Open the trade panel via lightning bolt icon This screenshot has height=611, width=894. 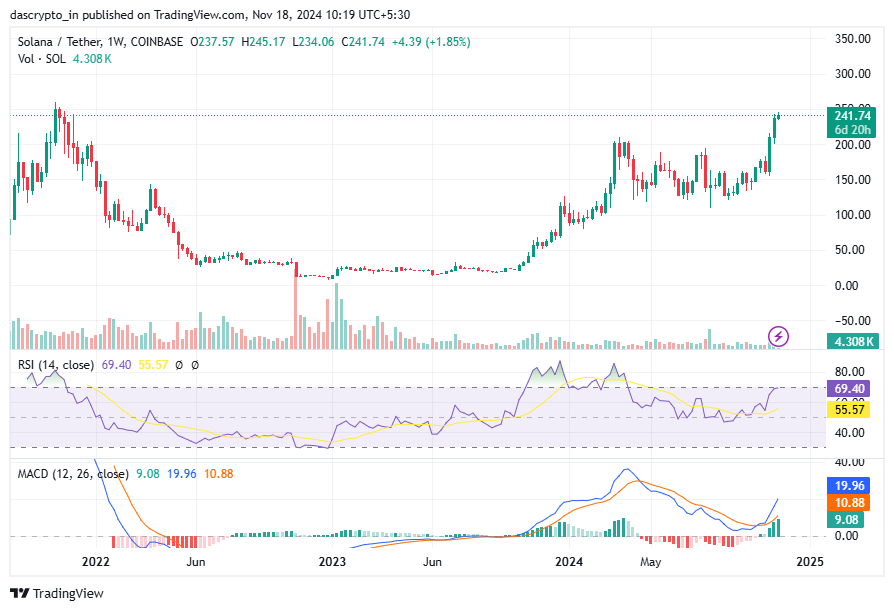(x=778, y=338)
